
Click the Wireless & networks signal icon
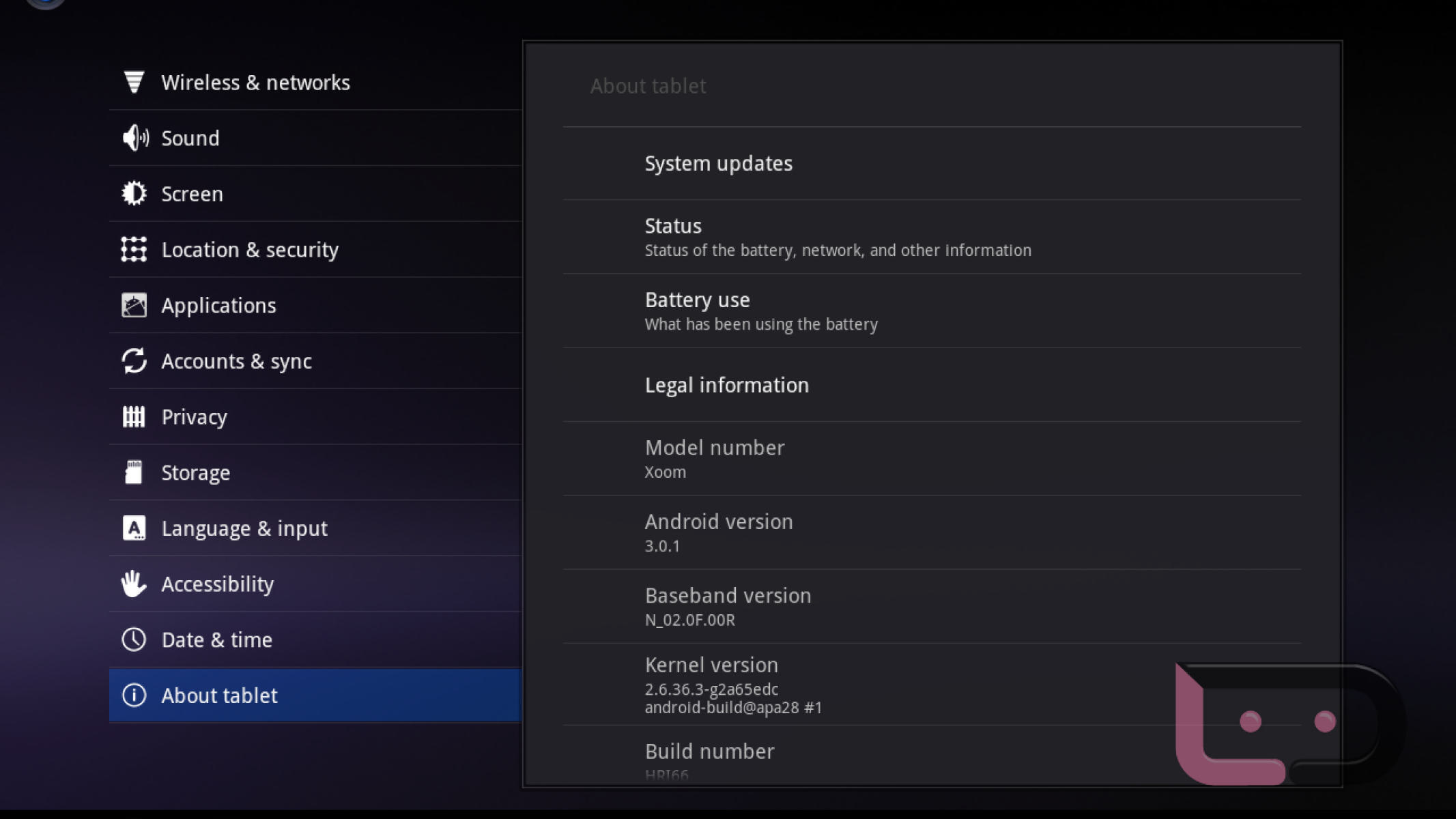tap(134, 83)
